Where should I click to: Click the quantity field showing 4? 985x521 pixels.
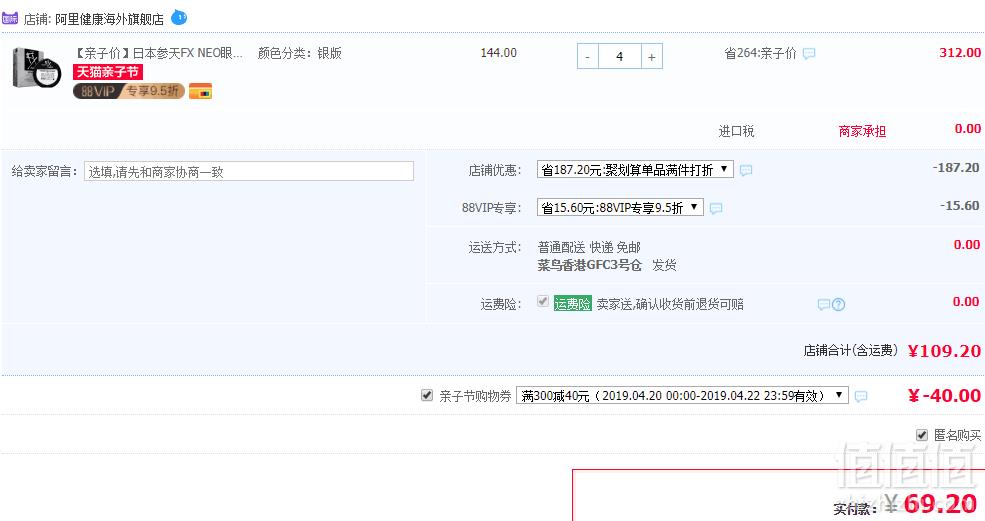point(619,57)
